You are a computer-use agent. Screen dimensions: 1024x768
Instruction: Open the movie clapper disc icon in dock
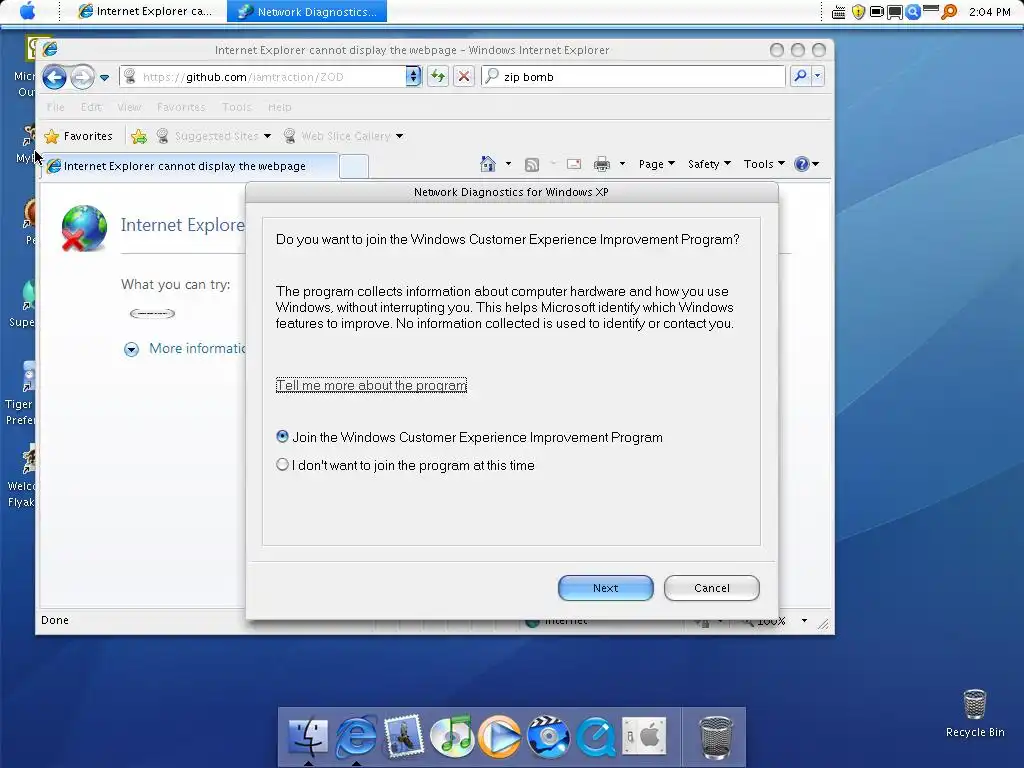tap(548, 737)
